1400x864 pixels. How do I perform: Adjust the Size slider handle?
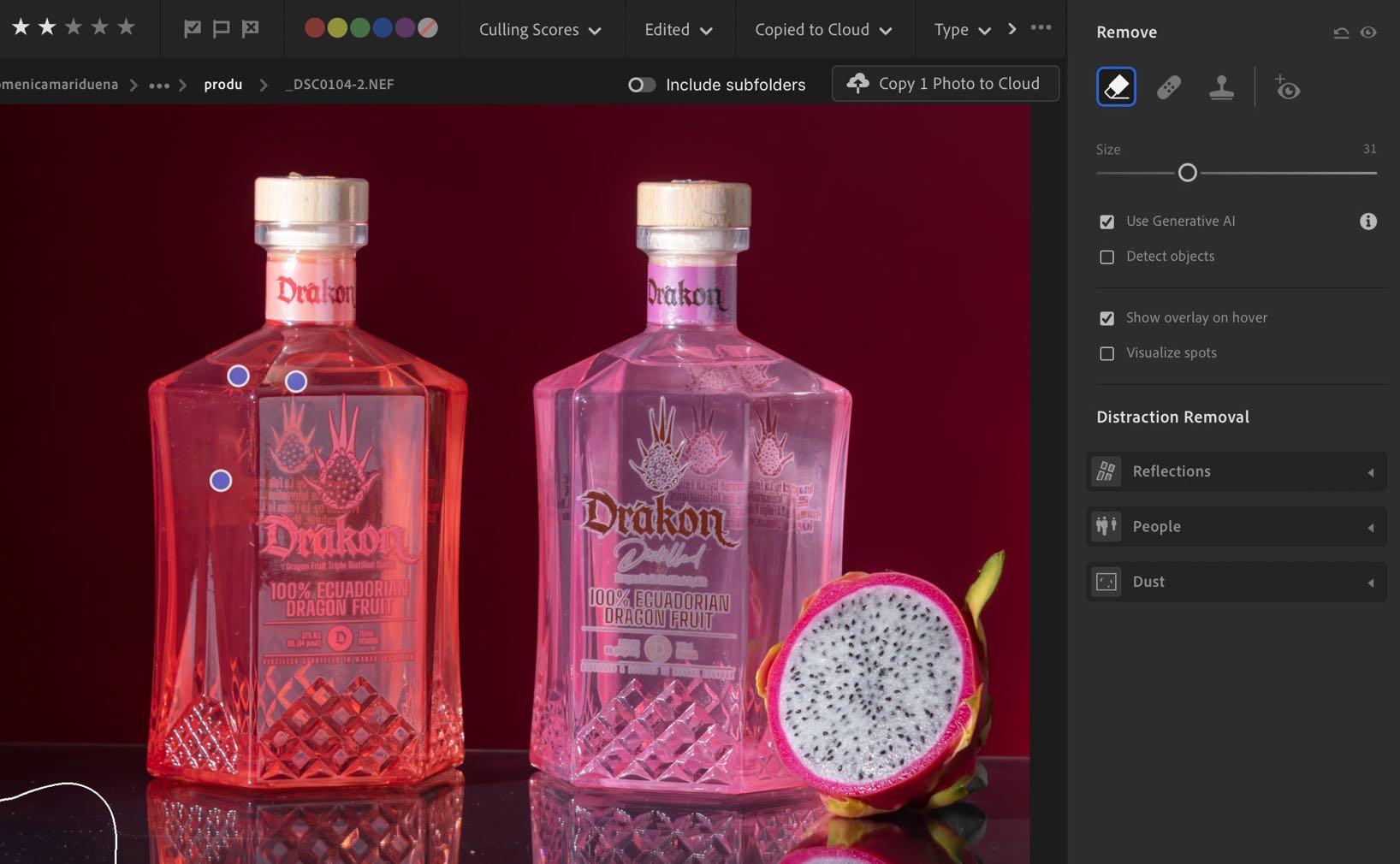click(1187, 173)
